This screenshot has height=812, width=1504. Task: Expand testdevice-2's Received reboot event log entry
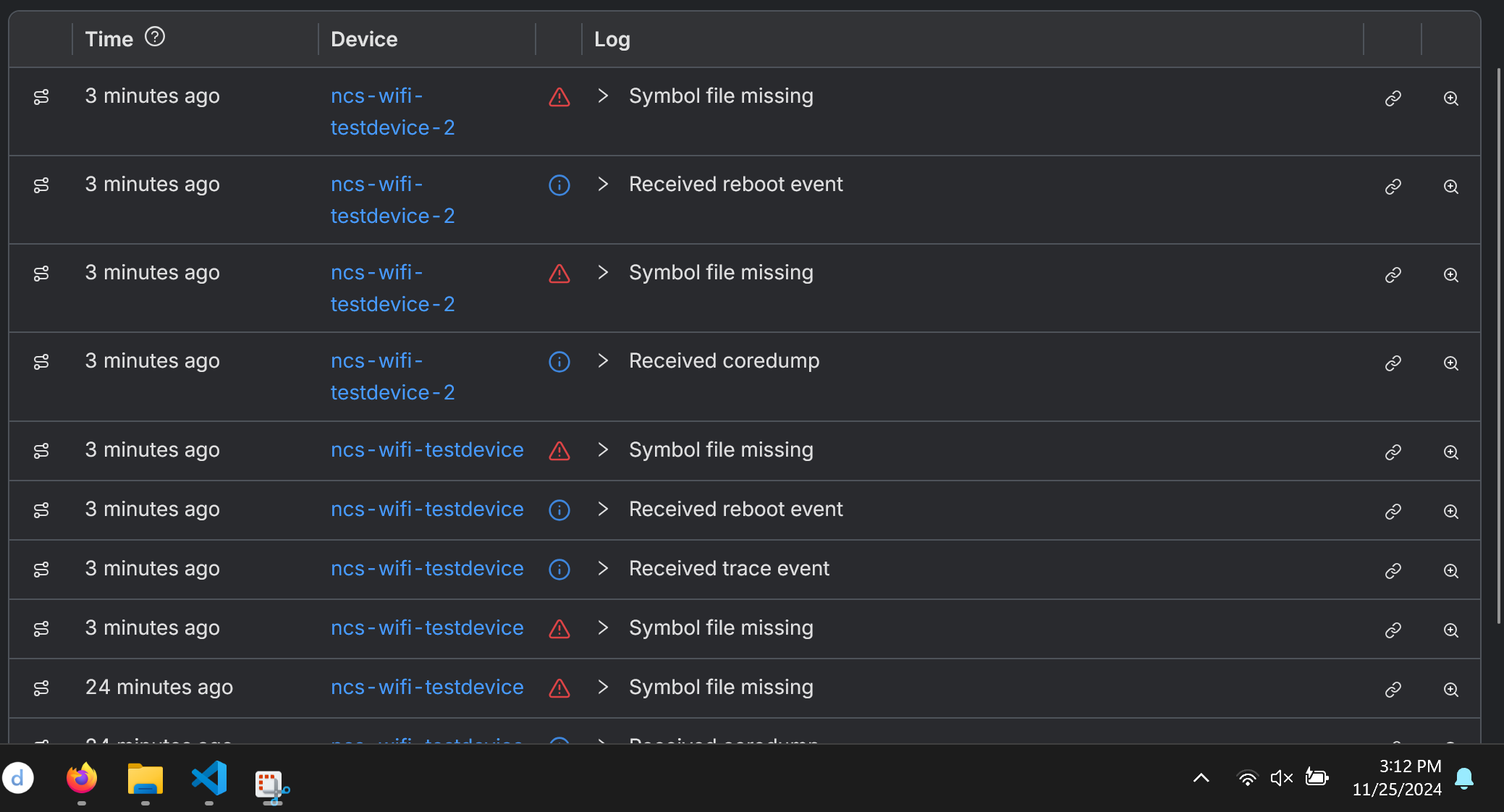point(603,184)
